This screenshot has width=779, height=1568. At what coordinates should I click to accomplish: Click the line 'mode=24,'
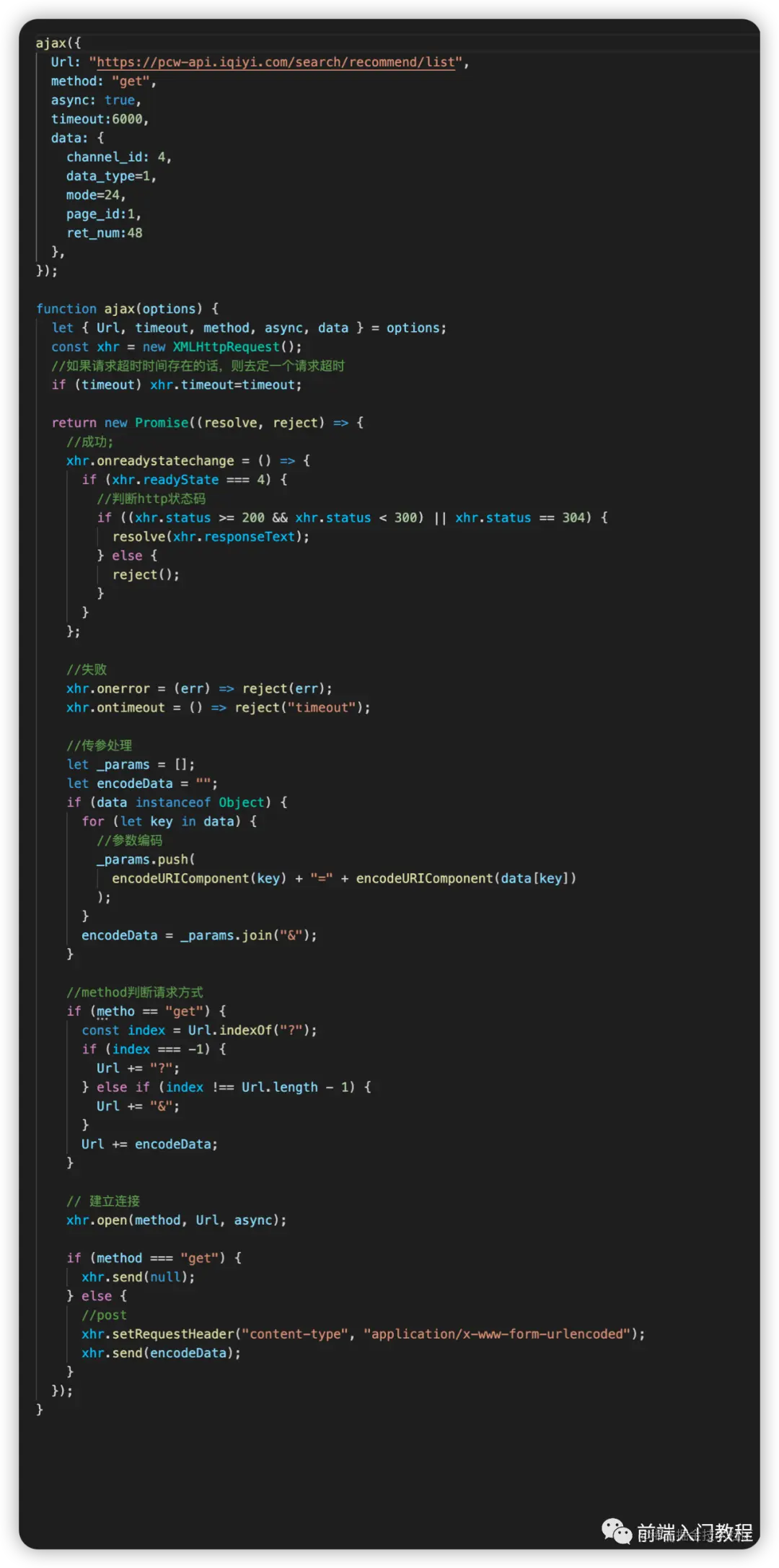[96, 195]
